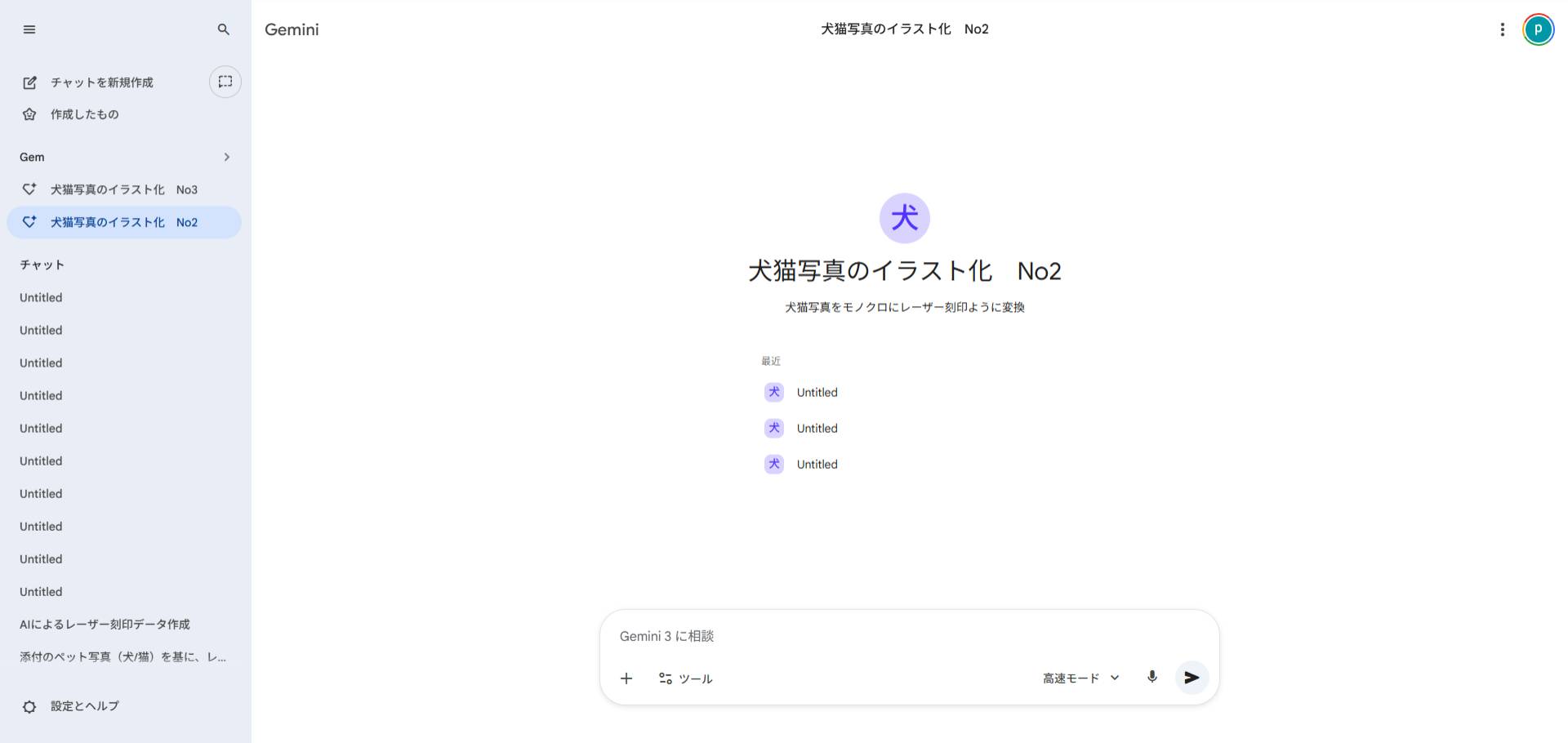
Task: Select the 犬猫写真のイラスト化 No2 Gem in sidebar
Action: (124, 222)
